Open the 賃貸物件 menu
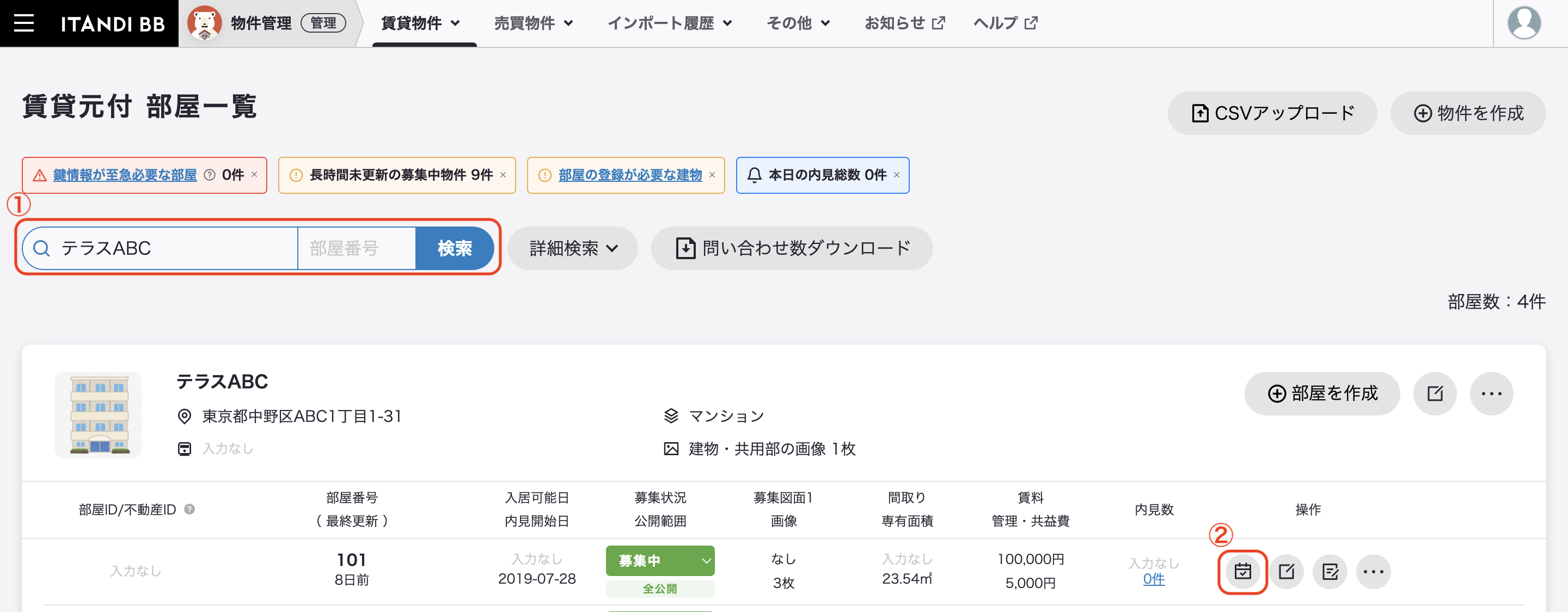Screen dimensions: 1568x612 pyautogui.click(x=421, y=23)
